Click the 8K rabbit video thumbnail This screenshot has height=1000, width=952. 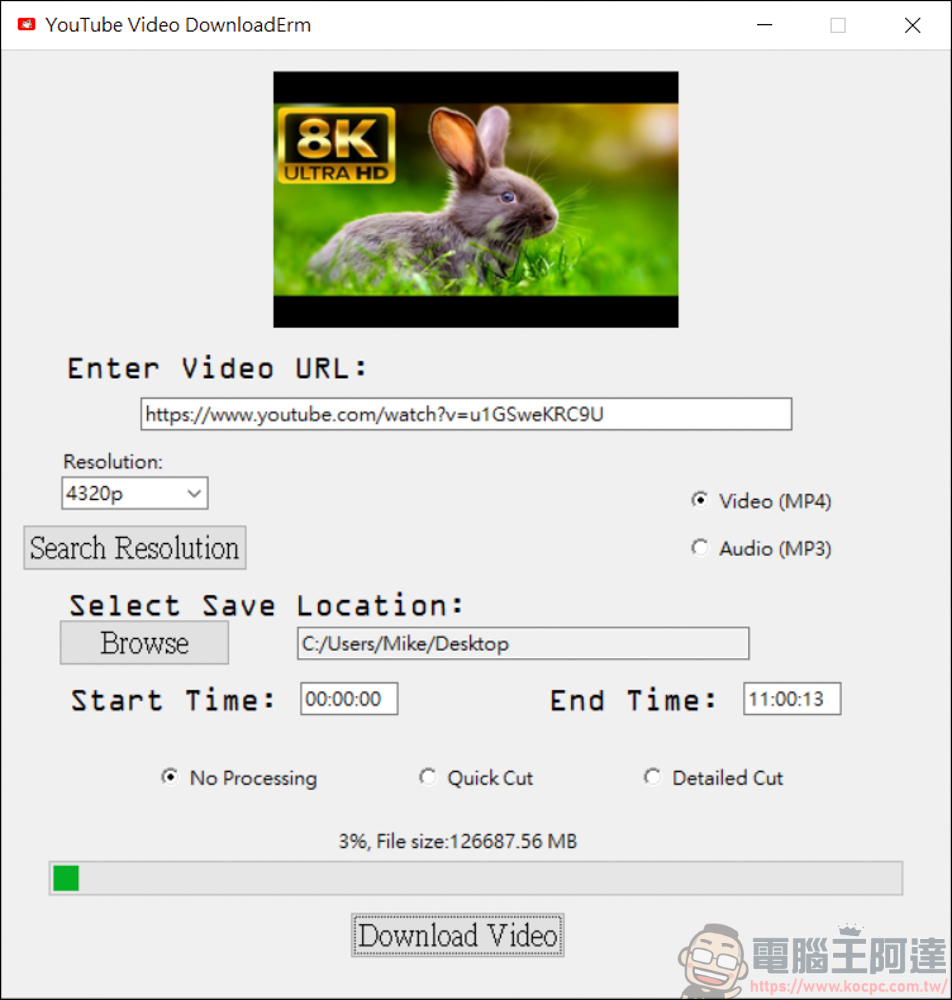(x=476, y=200)
